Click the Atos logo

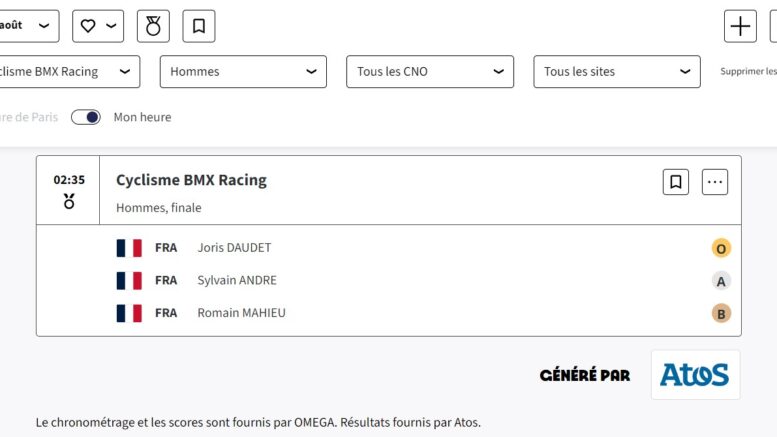click(695, 375)
